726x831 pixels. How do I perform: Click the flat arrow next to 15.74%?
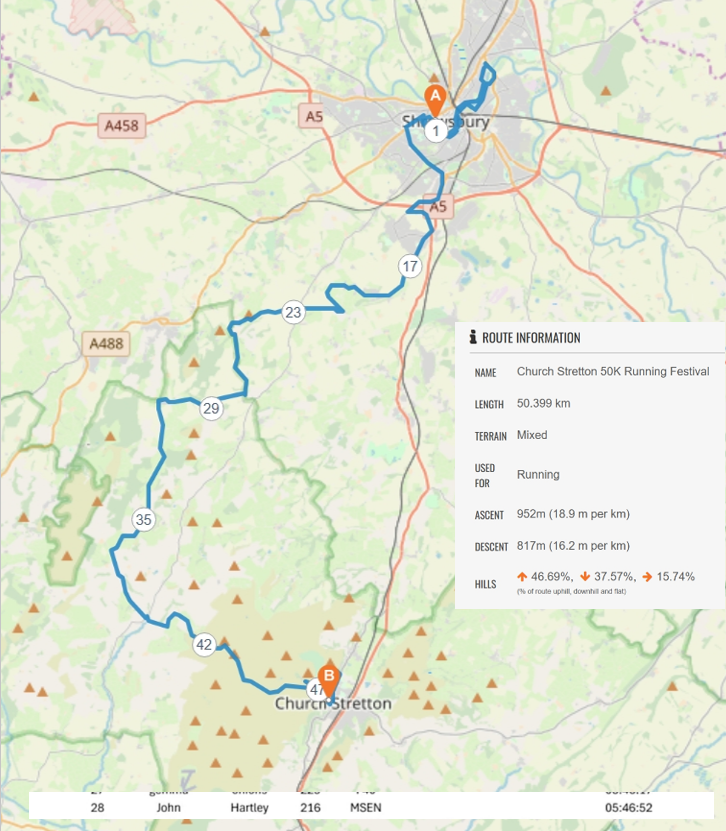[648, 577]
